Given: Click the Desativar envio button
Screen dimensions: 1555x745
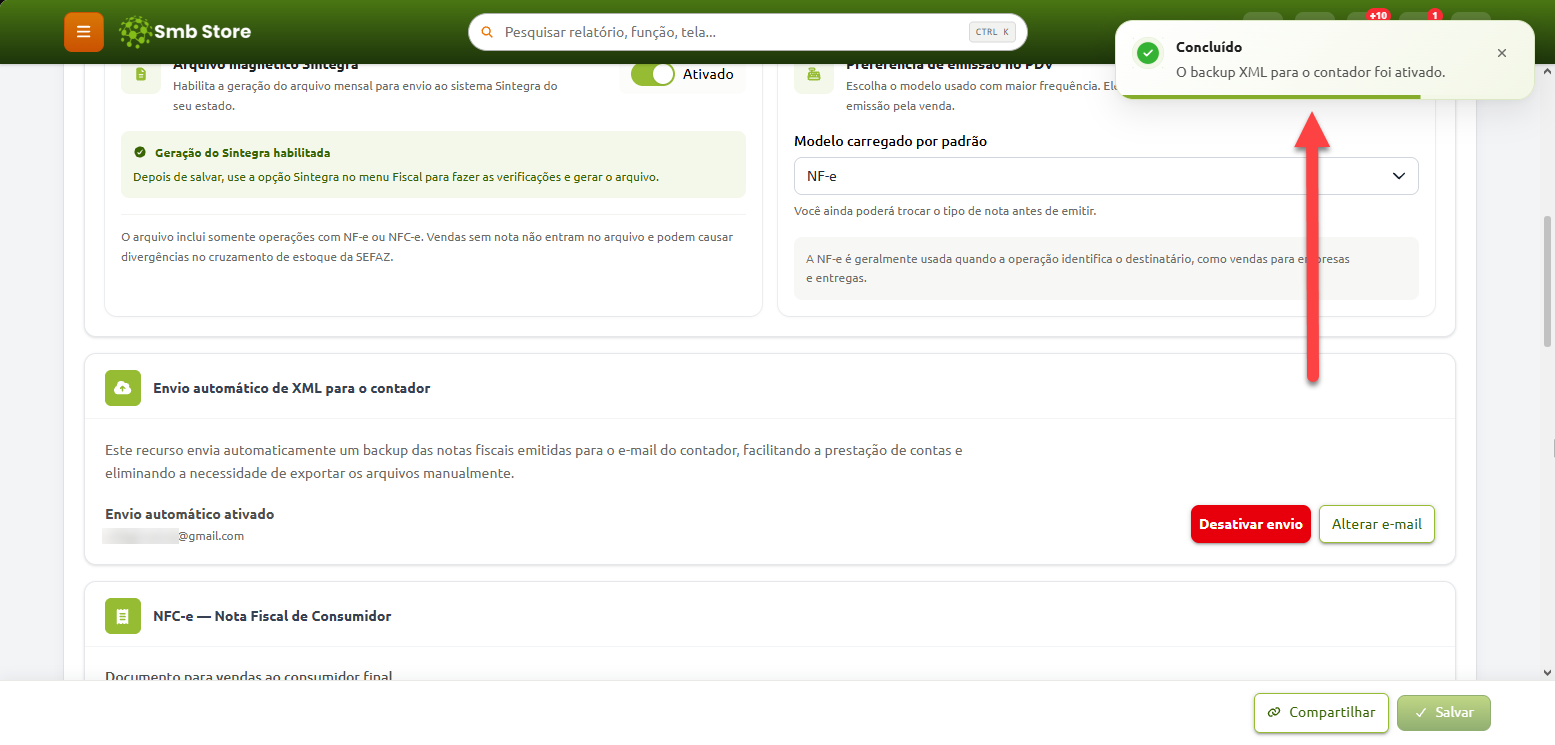Looking at the screenshot, I should click(x=1250, y=524).
